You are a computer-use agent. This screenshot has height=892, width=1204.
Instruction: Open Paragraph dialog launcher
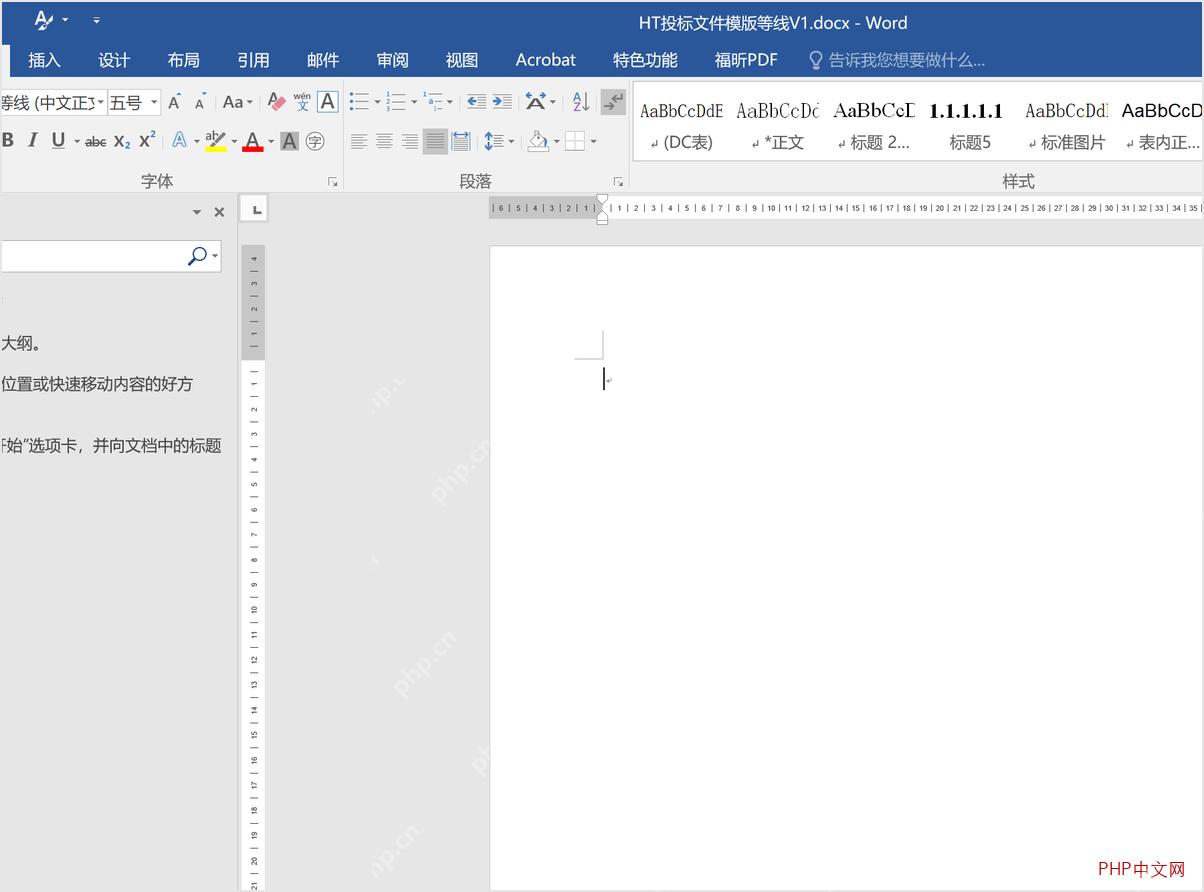click(618, 182)
